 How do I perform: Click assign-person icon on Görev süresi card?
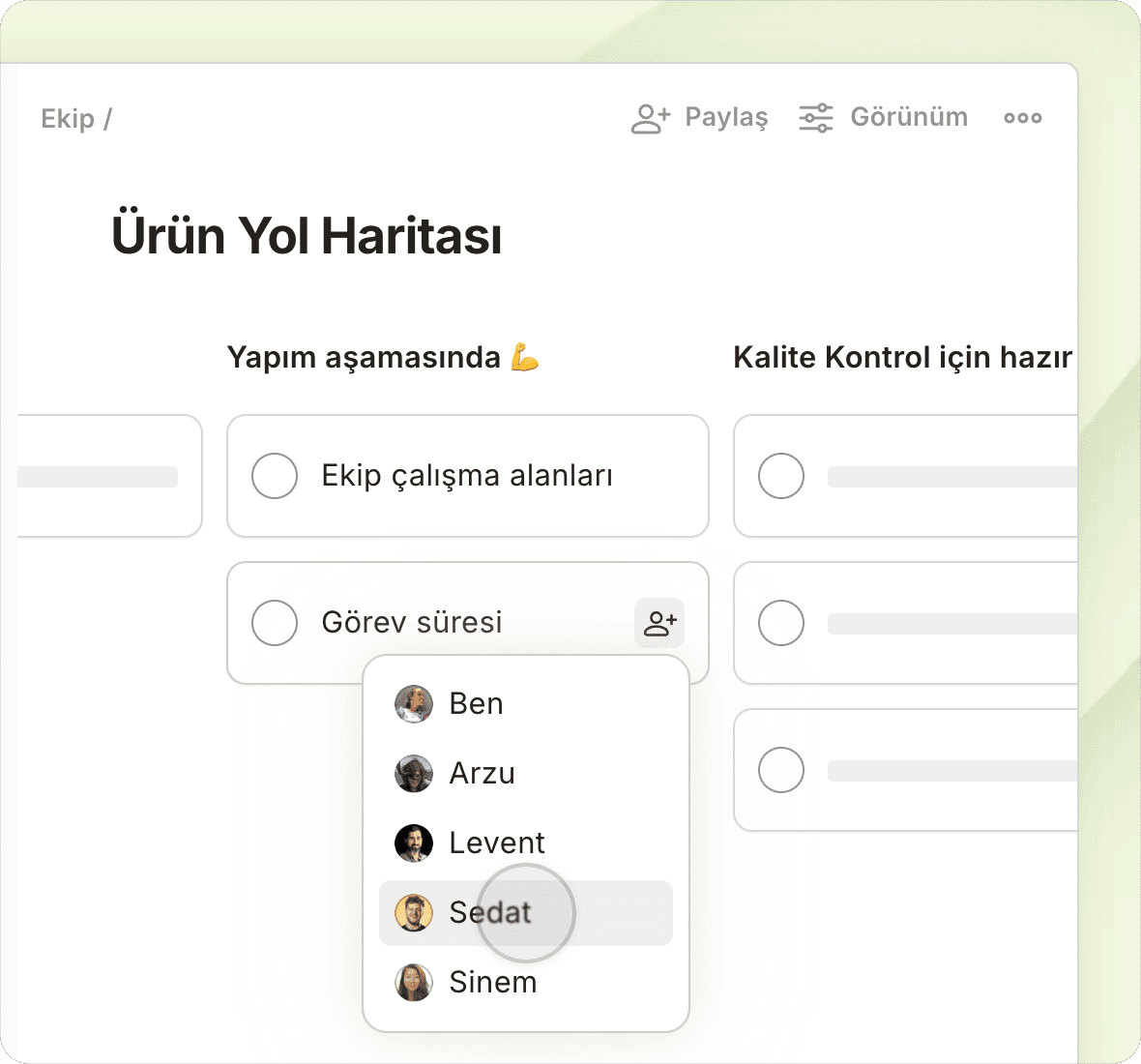[x=659, y=623]
